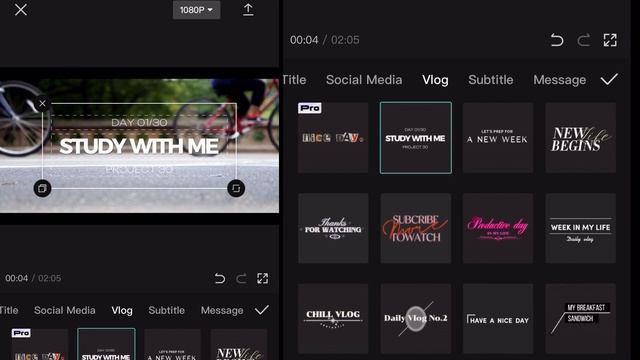
Task: Choose Pro nice day template in right grid
Action: point(333,138)
